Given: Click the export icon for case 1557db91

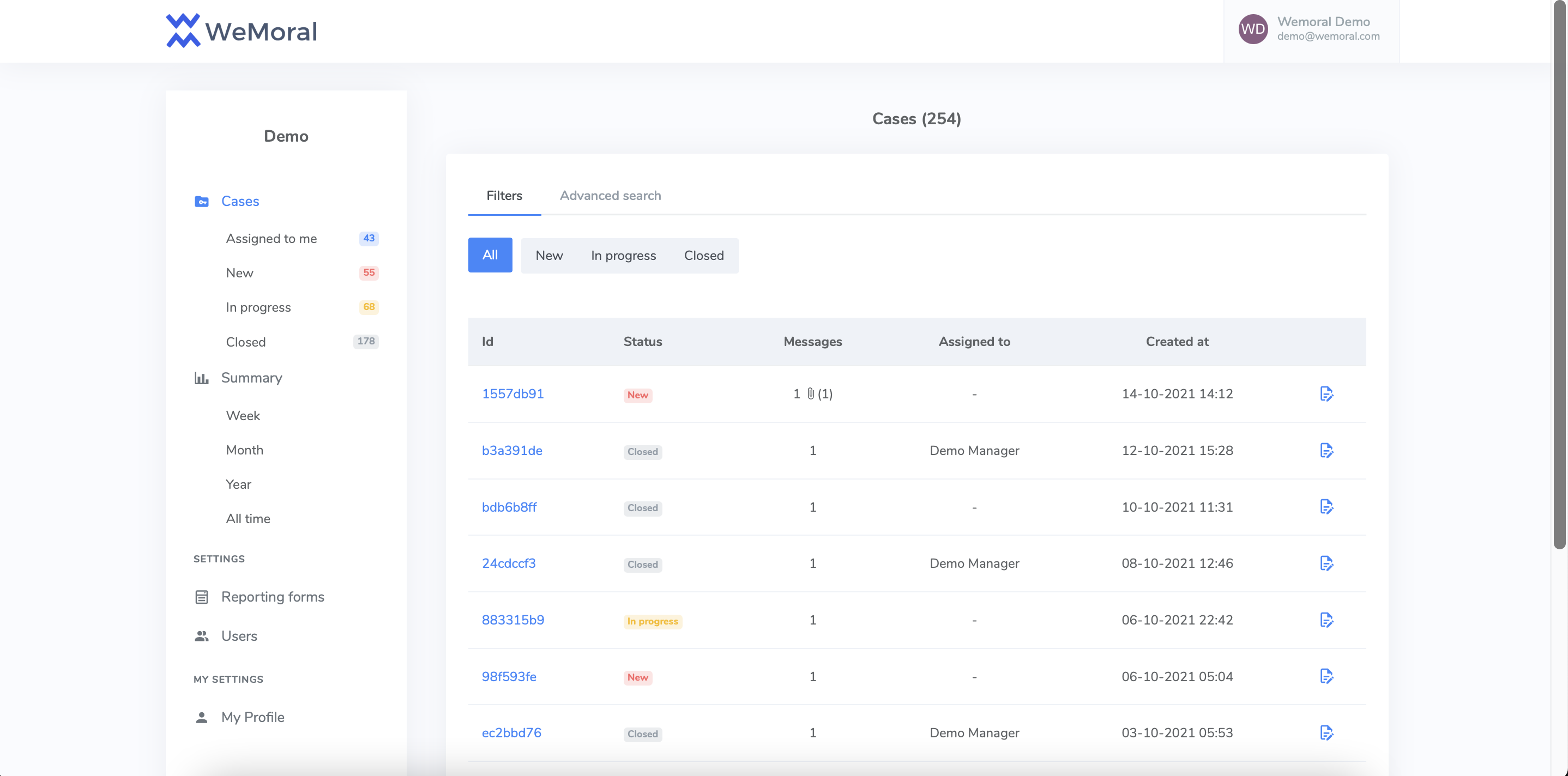Looking at the screenshot, I should [x=1327, y=394].
